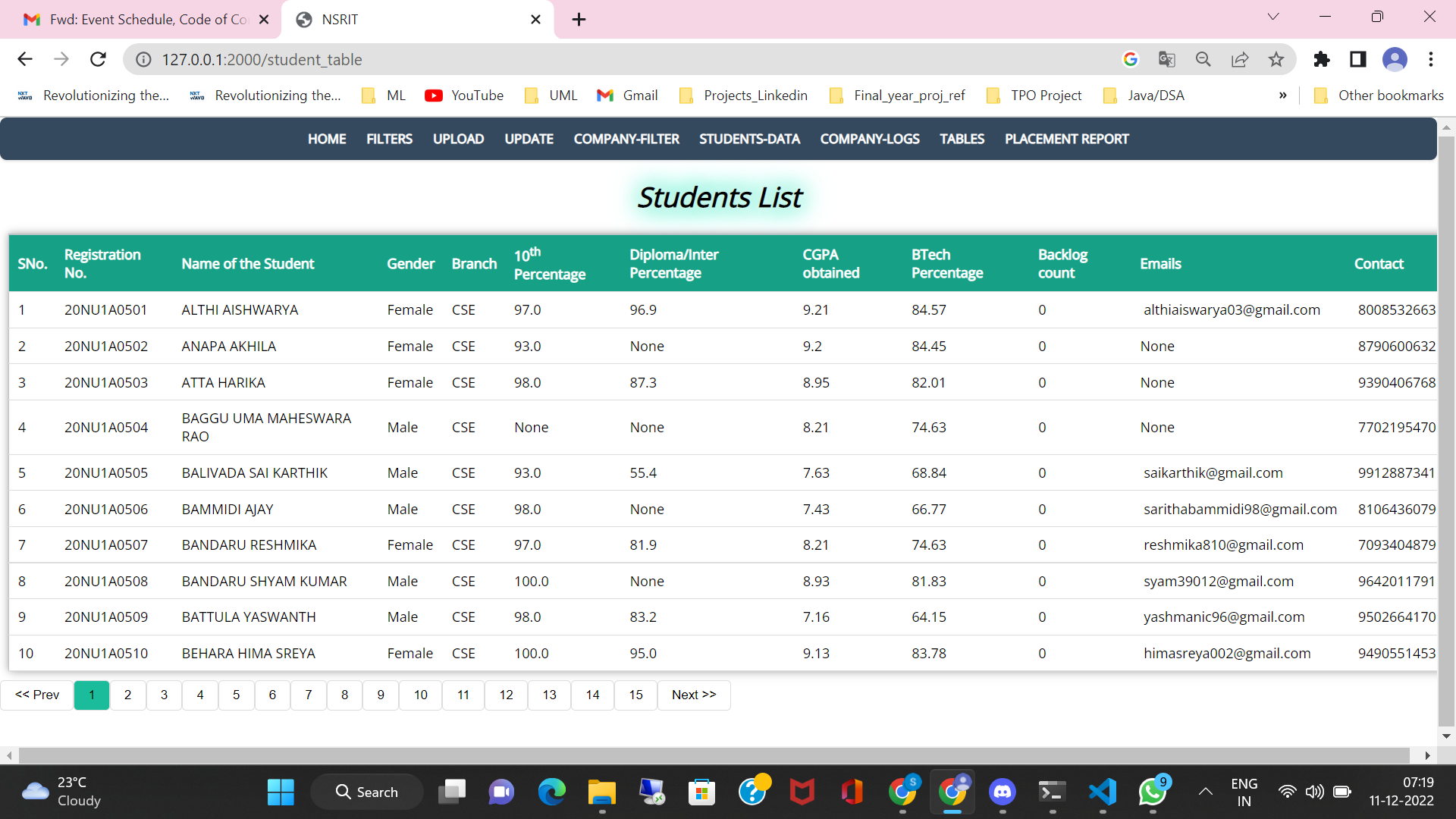Image resolution: width=1456 pixels, height=819 pixels.
Task: Show hidden system tray icons chevron
Action: point(1205,792)
